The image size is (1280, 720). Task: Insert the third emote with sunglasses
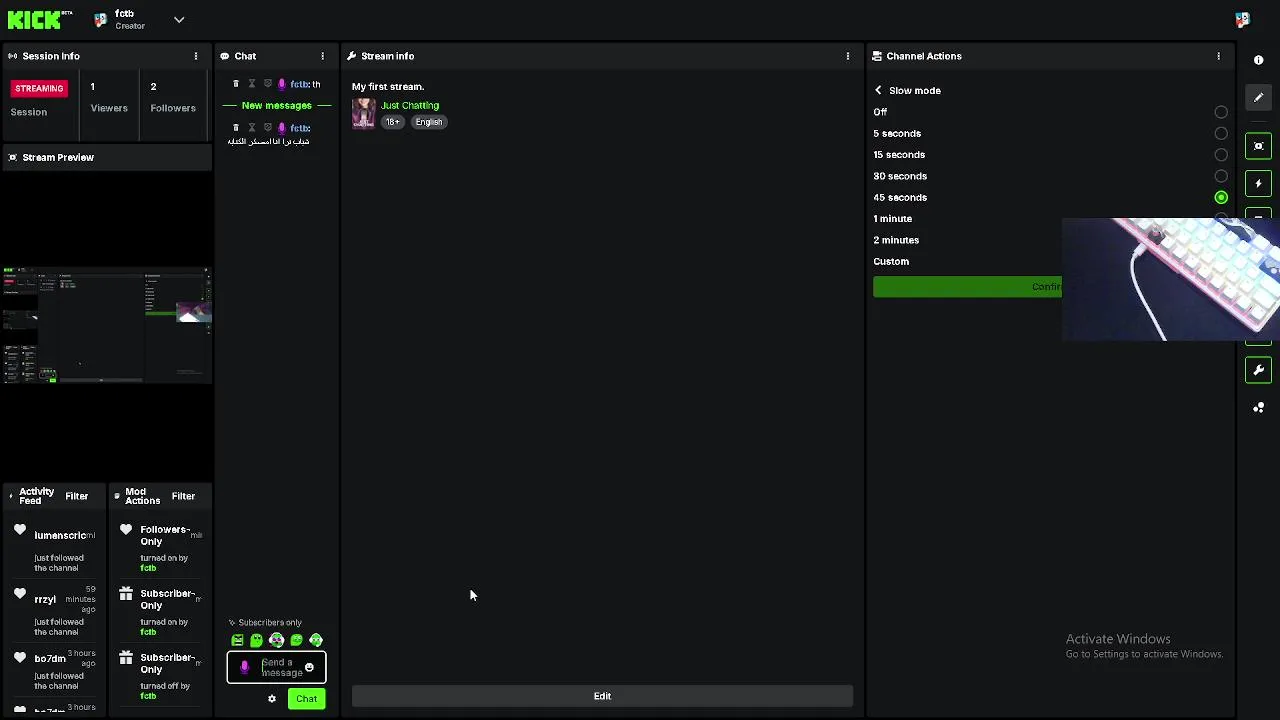point(277,640)
